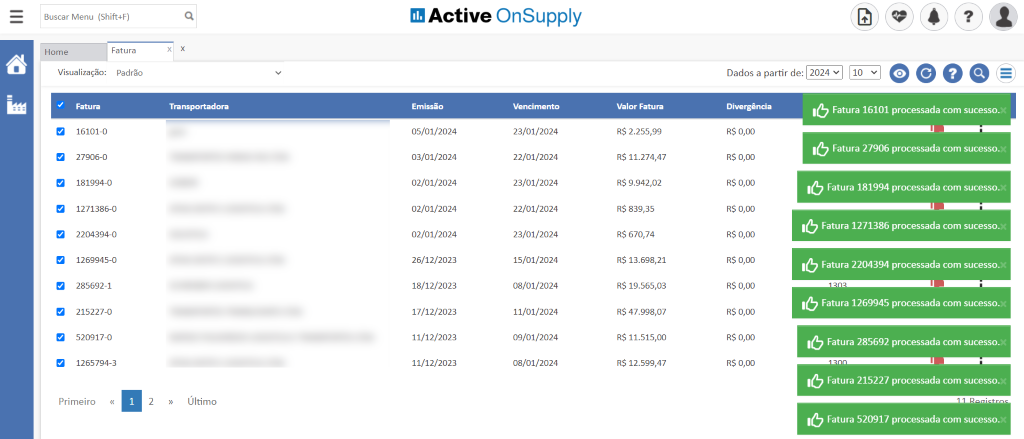This screenshot has height=439, width=1024.
Task: Click the value R$ 47.998,07
Action: click(x=641, y=312)
